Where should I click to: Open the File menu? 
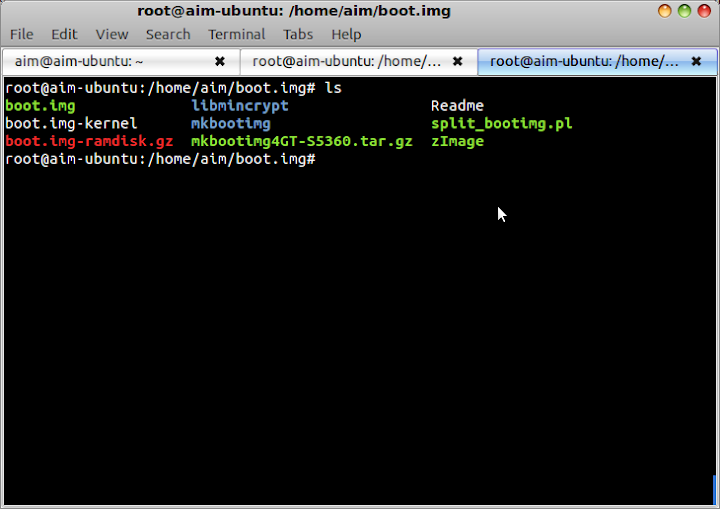pyautogui.click(x=21, y=34)
